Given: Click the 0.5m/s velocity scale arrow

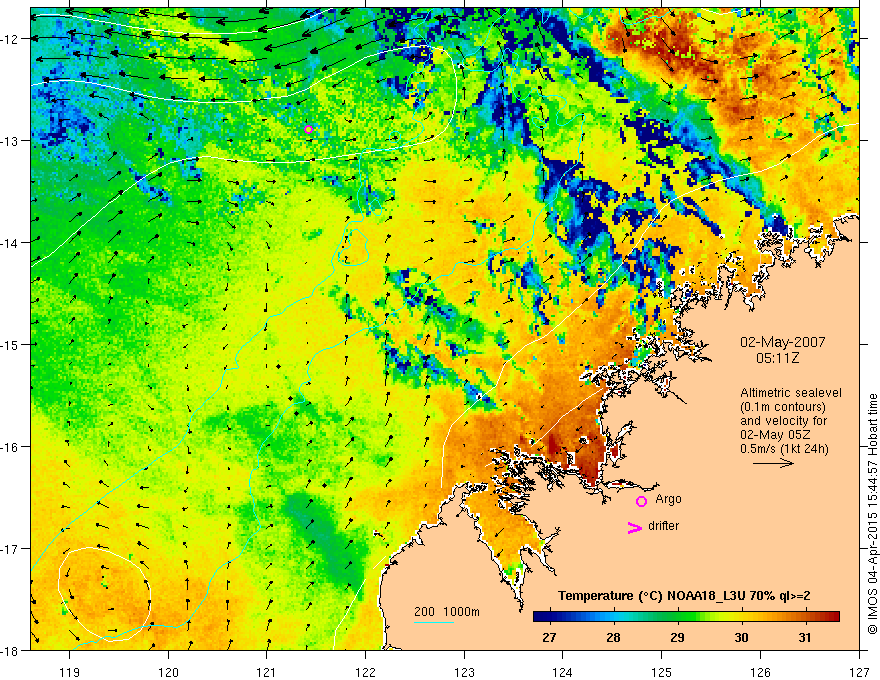Looking at the screenshot, I should tap(773, 463).
